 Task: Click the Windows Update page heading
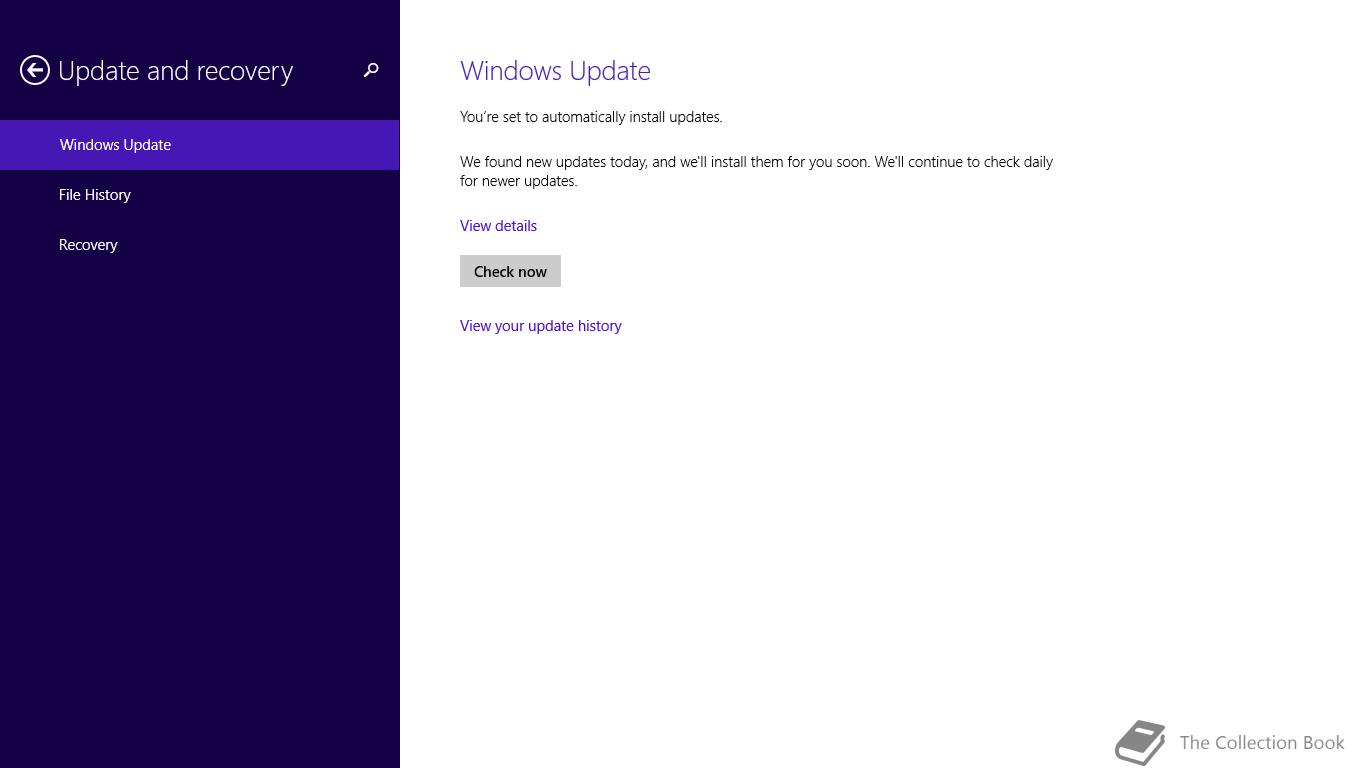click(x=555, y=71)
